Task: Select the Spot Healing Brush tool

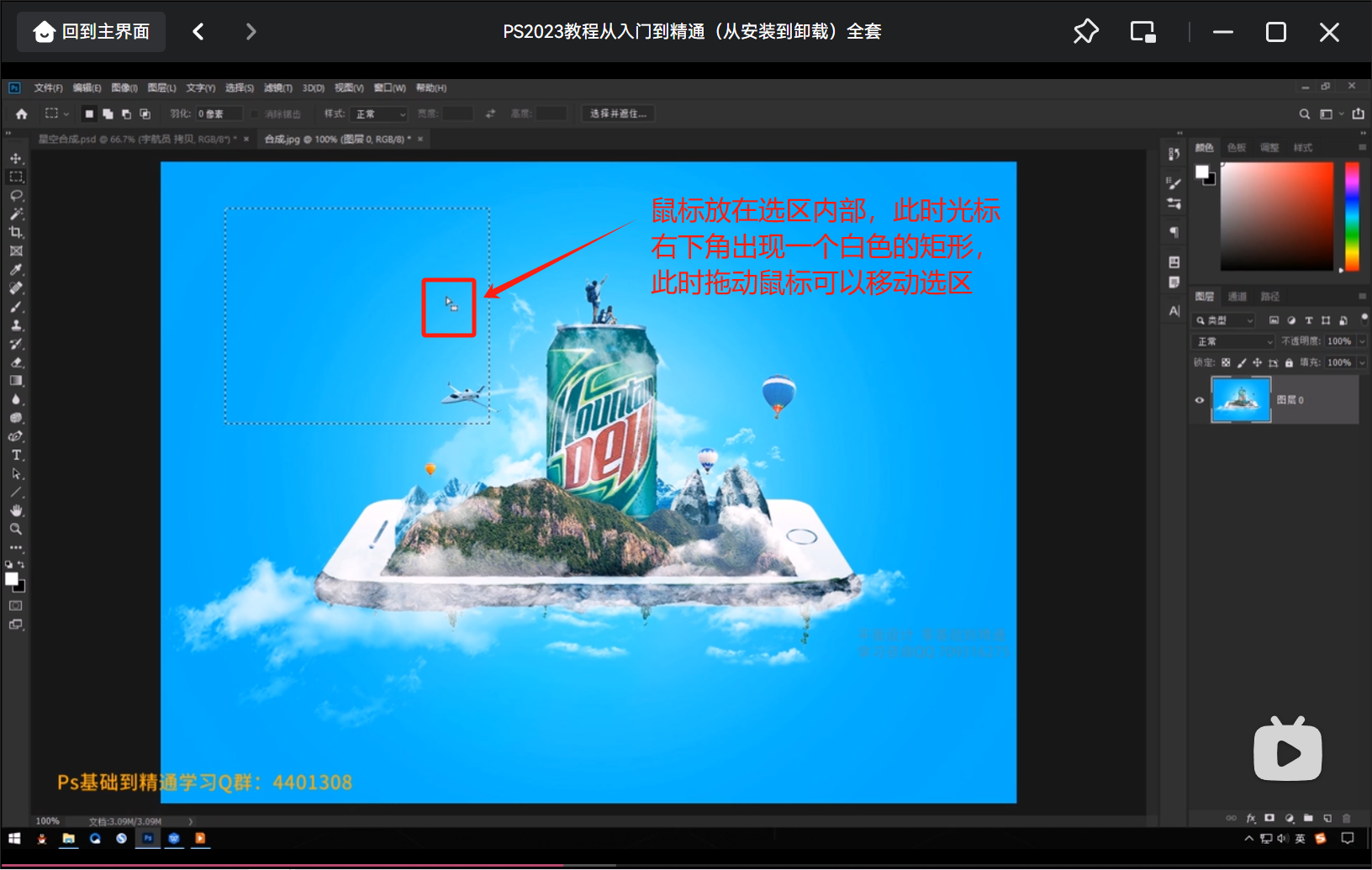Action: coord(16,288)
